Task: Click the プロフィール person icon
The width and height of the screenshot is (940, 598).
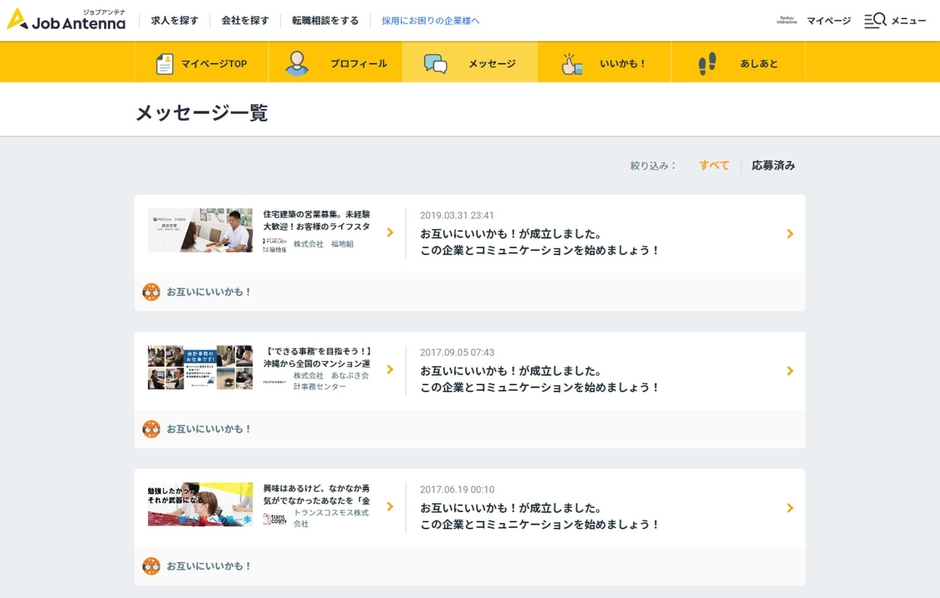Action: pos(297,62)
